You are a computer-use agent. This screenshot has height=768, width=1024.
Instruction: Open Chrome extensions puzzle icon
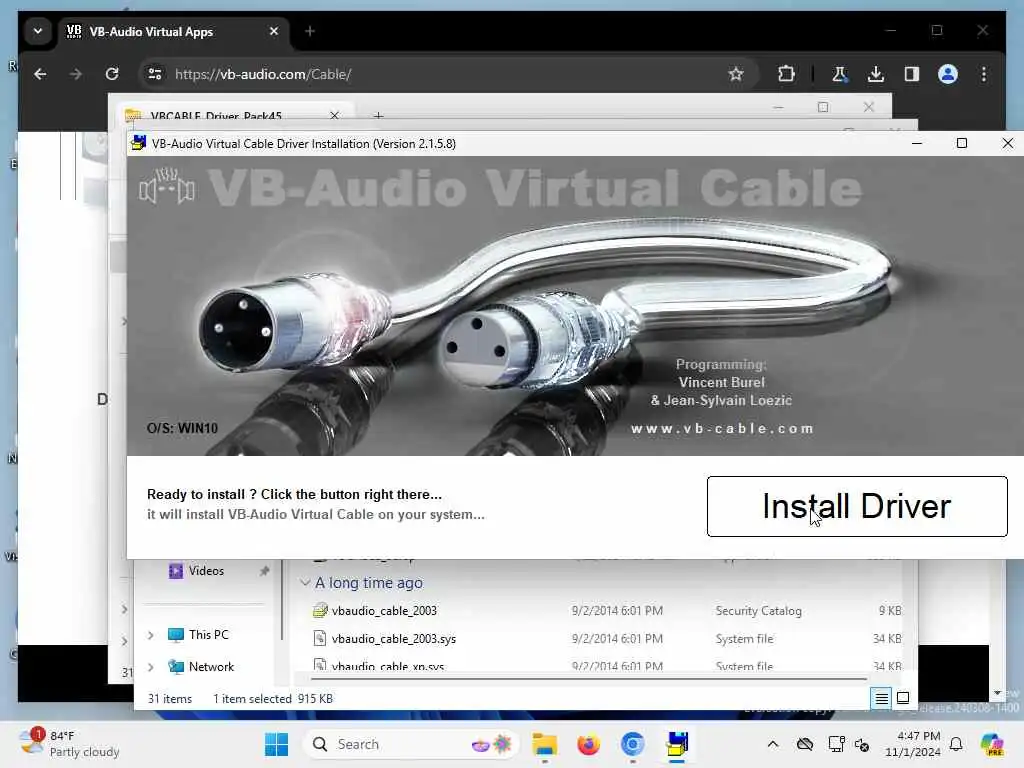point(786,74)
